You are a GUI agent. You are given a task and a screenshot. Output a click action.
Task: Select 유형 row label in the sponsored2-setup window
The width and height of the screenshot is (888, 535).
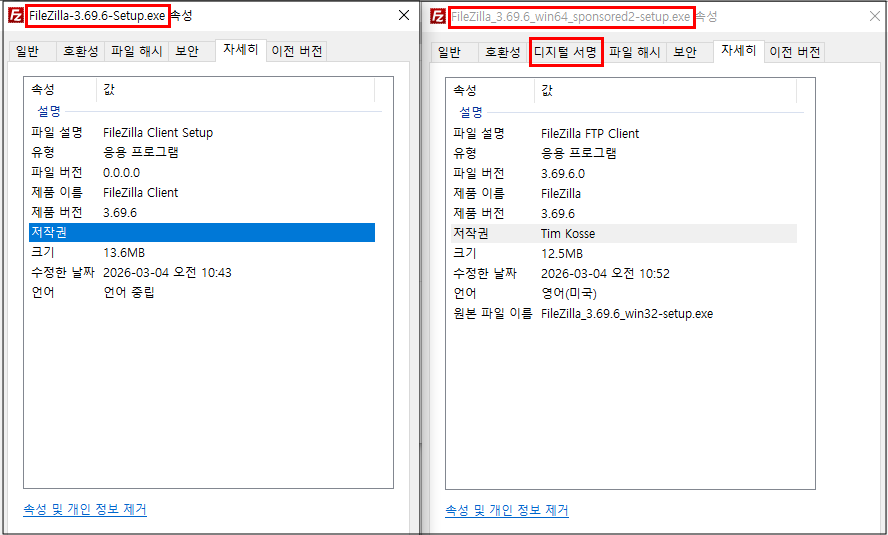click(465, 153)
